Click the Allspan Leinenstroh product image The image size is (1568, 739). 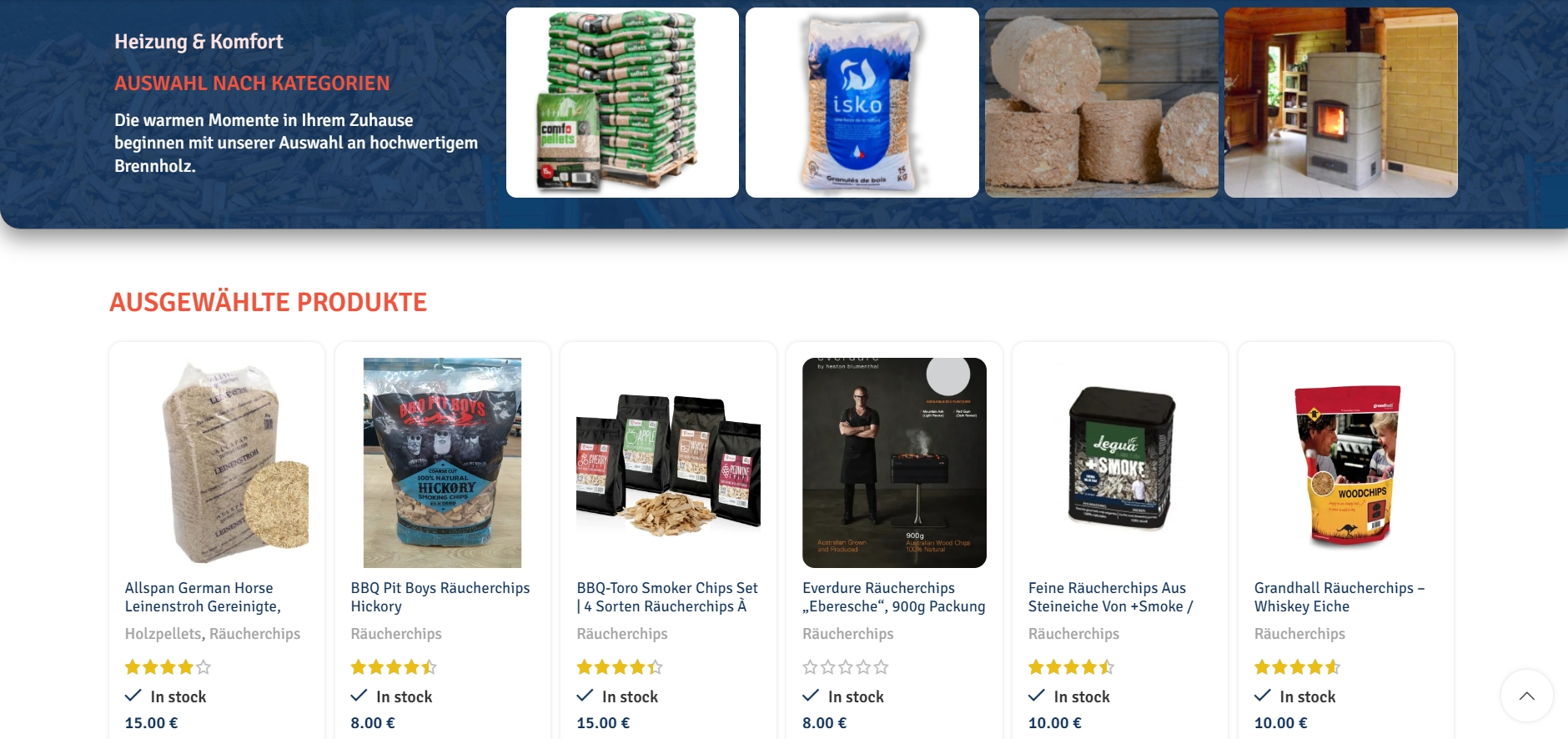pos(217,463)
